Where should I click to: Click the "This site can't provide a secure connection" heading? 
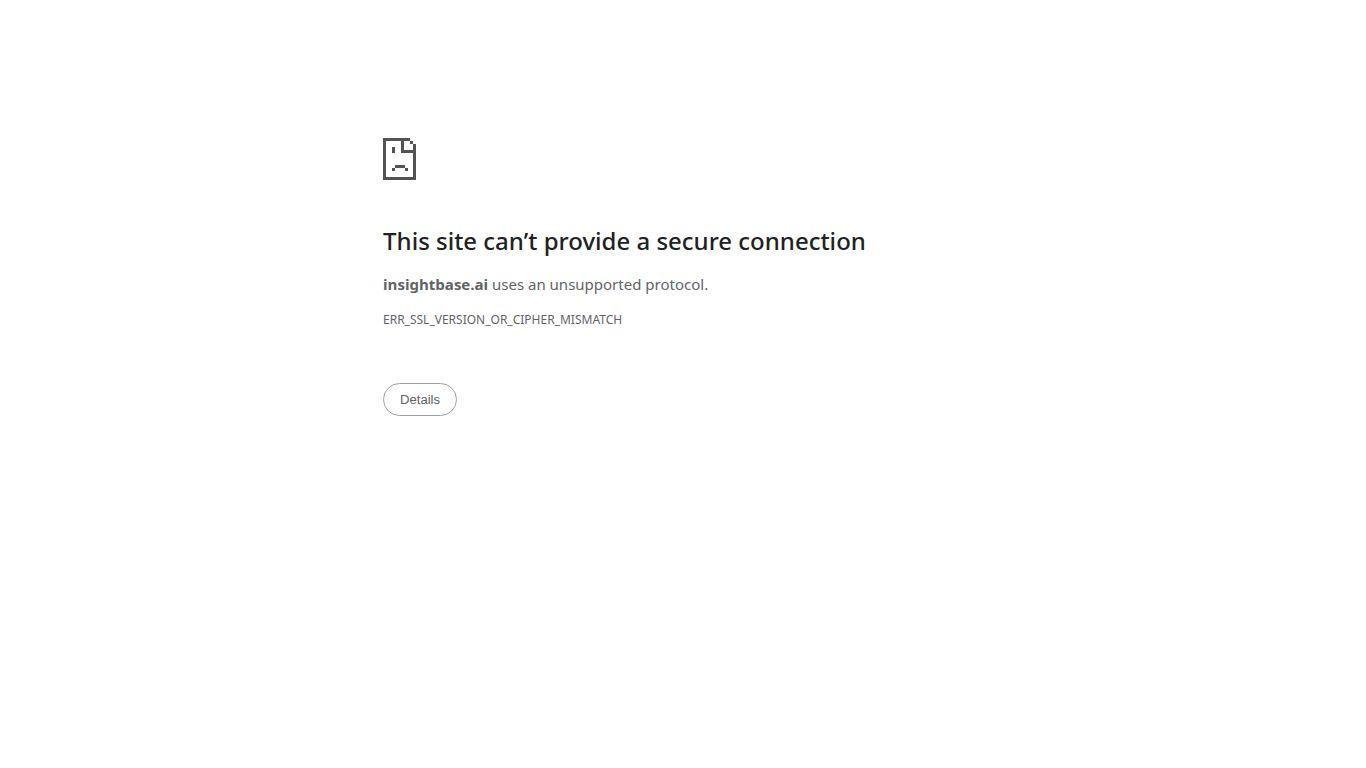[624, 241]
